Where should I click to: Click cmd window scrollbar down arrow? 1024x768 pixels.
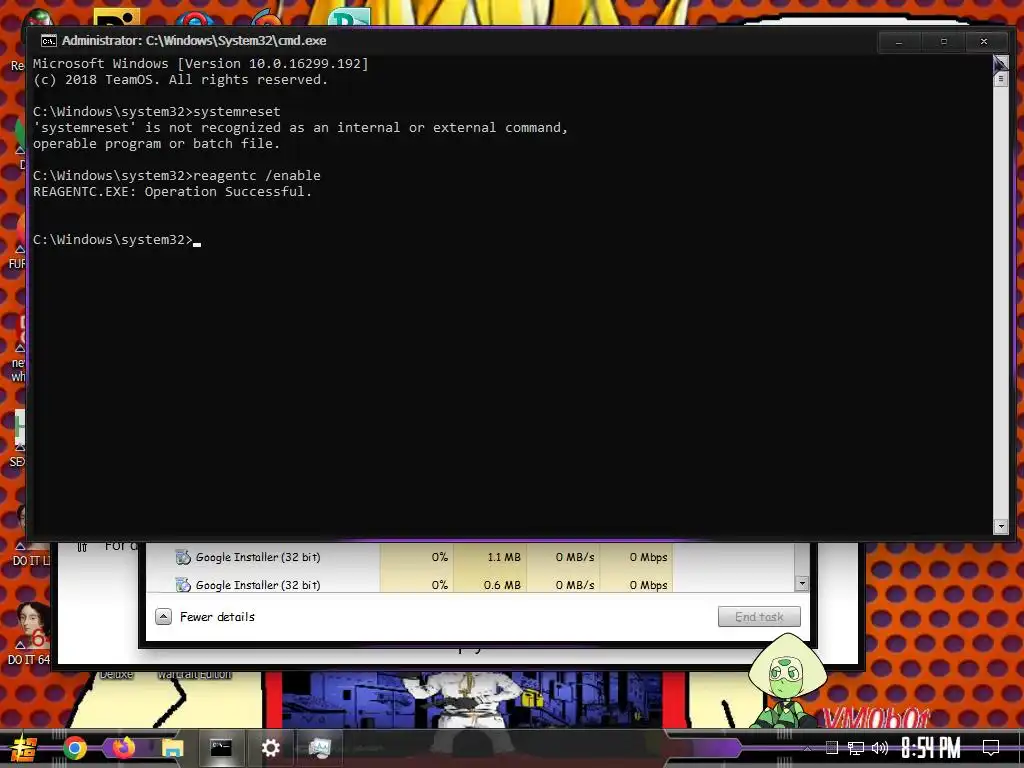(x=1000, y=526)
